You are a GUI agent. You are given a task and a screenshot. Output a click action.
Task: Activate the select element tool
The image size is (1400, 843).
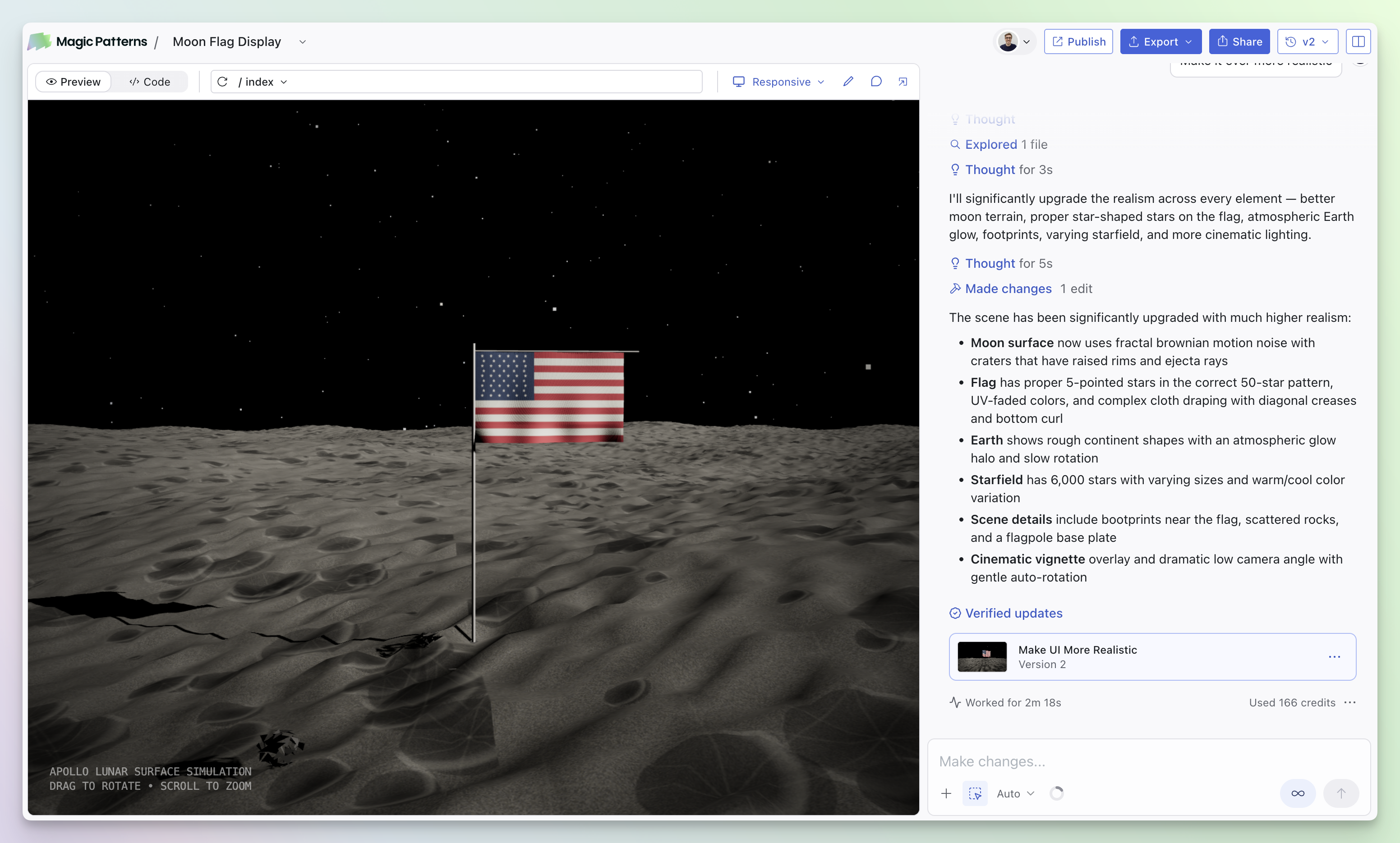[975, 793]
